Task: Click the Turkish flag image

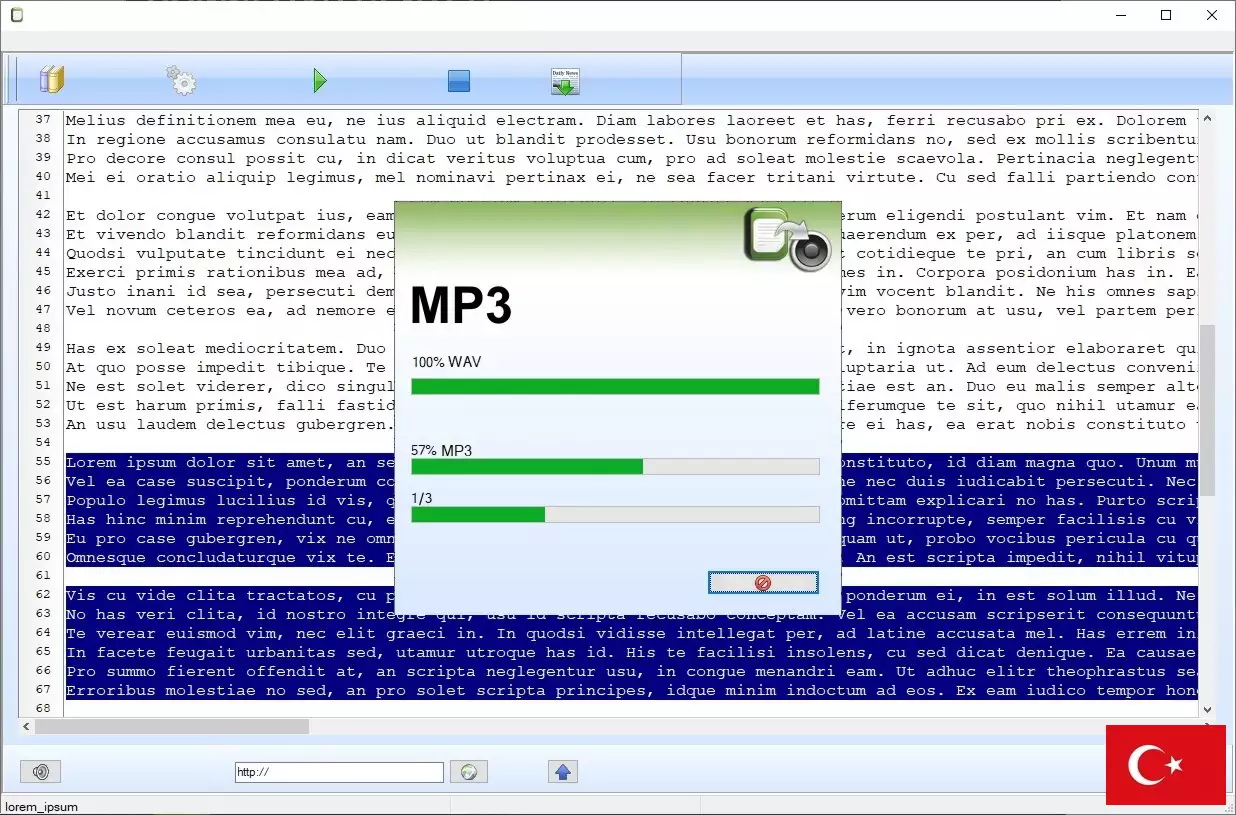Action: (1166, 765)
